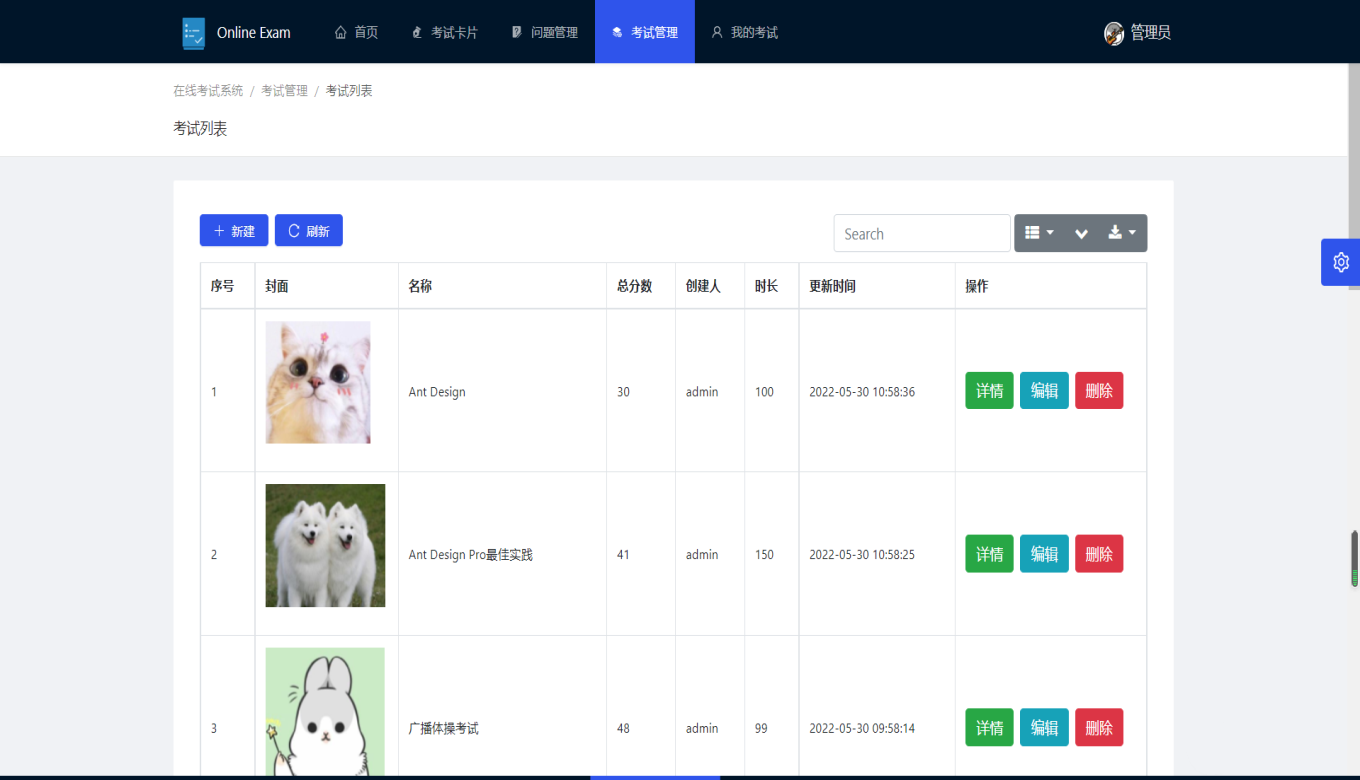Click 编辑 for 广播体操考试
Image resolution: width=1360 pixels, height=780 pixels.
point(1044,728)
